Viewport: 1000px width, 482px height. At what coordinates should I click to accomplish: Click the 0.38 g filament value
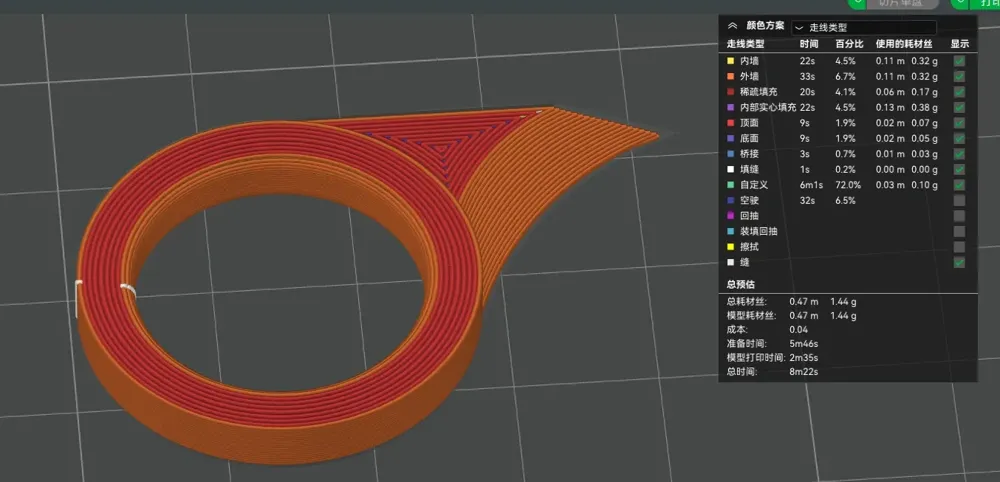click(924, 108)
